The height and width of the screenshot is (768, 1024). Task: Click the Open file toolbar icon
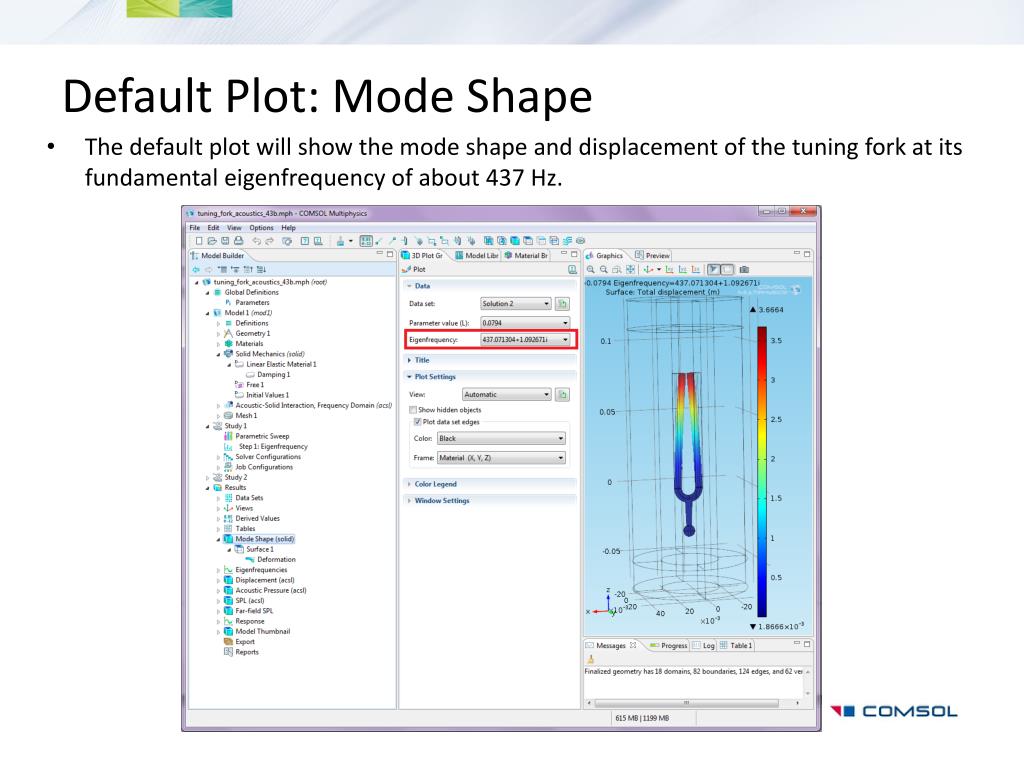click(212, 241)
